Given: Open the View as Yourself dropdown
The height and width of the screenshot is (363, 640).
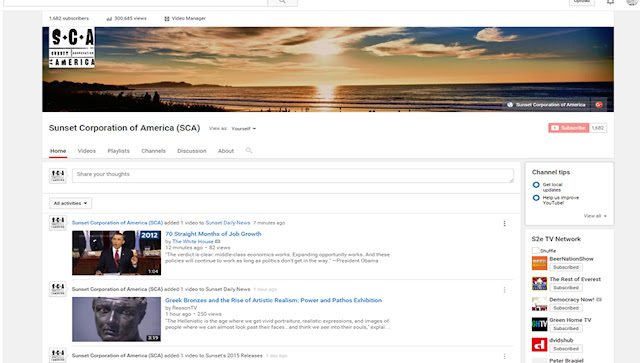Looking at the screenshot, I should coord(244,129).
